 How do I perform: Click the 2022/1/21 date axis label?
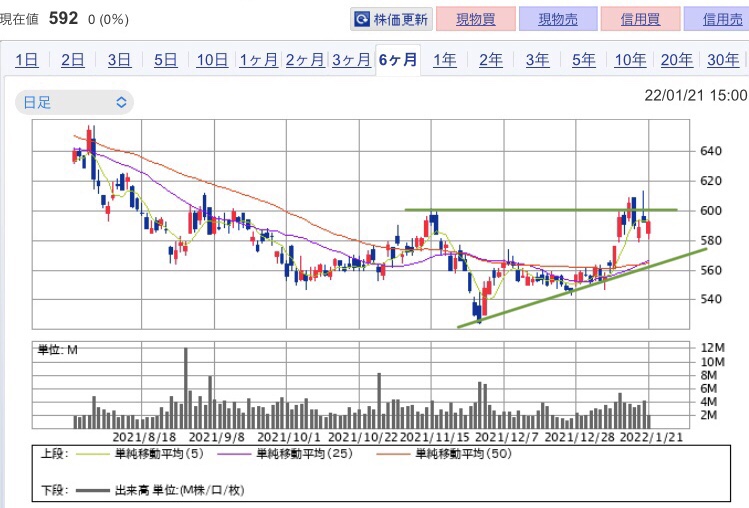(x=651, y=437)
